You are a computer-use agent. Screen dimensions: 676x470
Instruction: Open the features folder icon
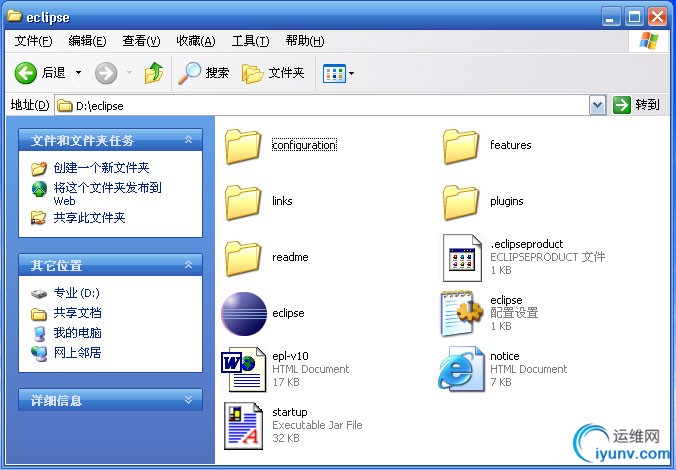(460, 146)
